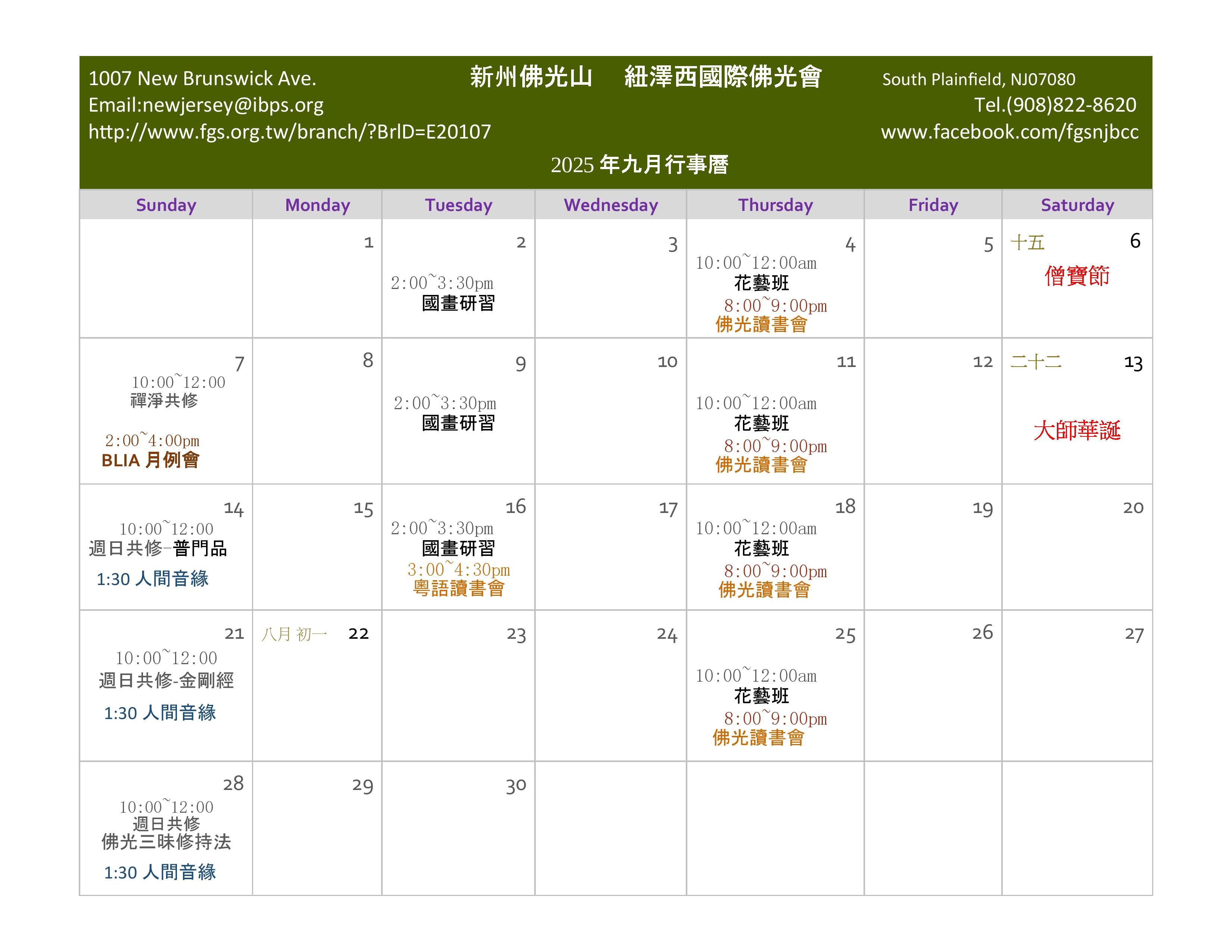Click the heading 新州佛光山
Image resolution: width=1232 pixels, height=952 pixels.
[531, 77]
